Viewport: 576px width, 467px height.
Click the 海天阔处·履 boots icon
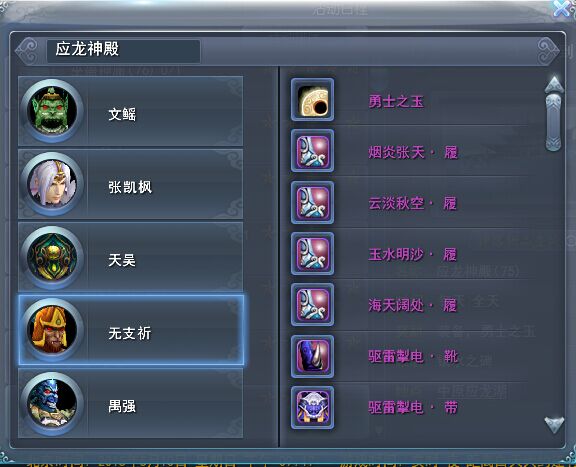313,305
